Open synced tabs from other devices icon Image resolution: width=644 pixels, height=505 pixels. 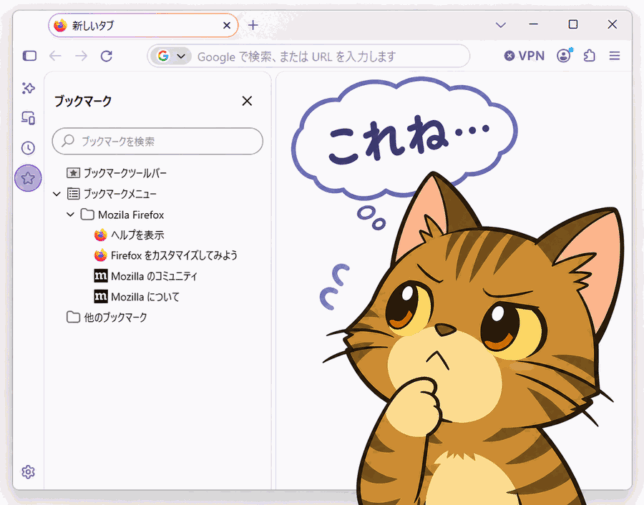(x=28, y=118)
